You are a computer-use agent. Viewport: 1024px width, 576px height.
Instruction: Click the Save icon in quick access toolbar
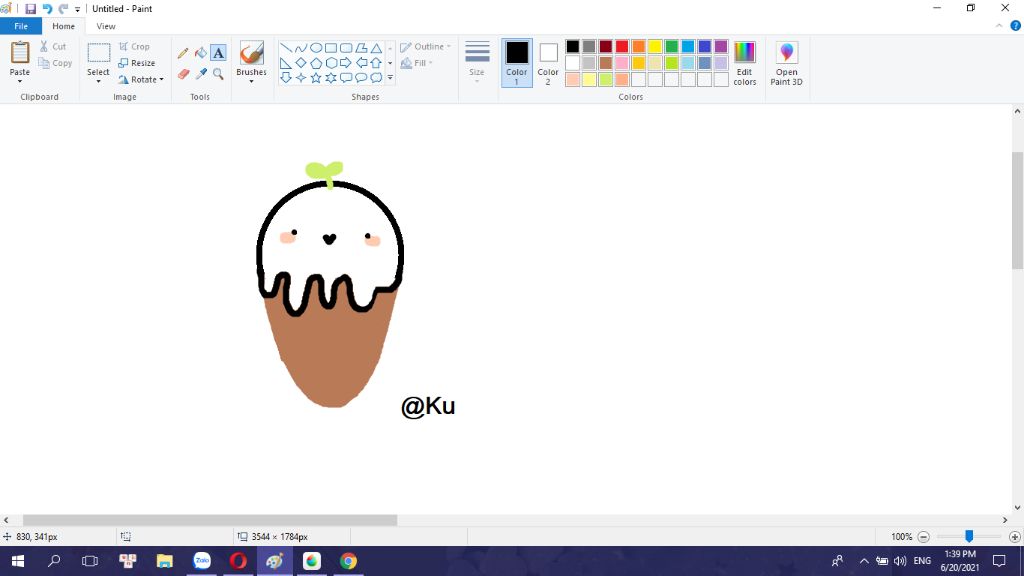pyautogui.click(x=30, y=8)
